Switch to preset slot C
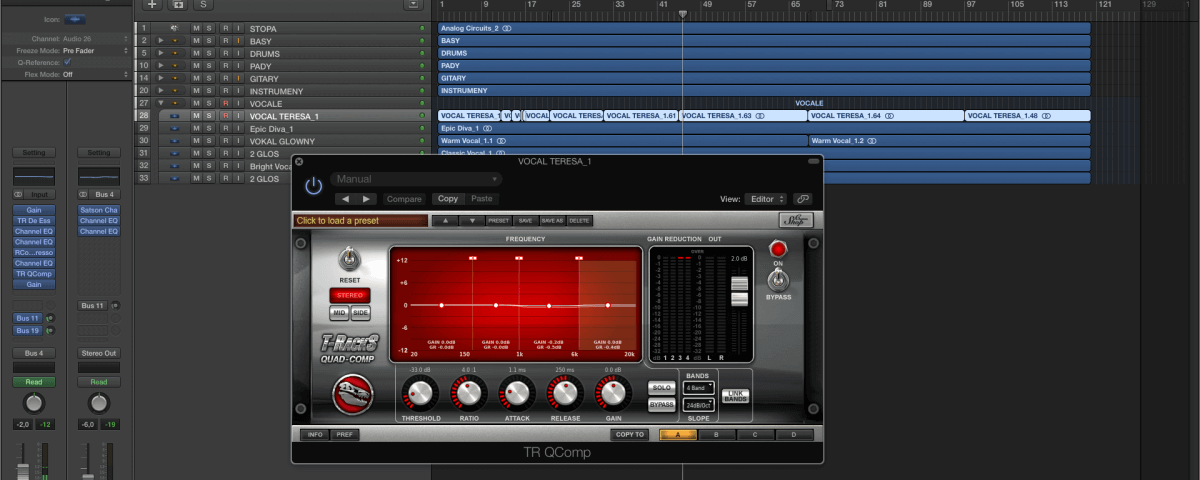The width and height of the screenshot is (1200, 480). (756, 435)
